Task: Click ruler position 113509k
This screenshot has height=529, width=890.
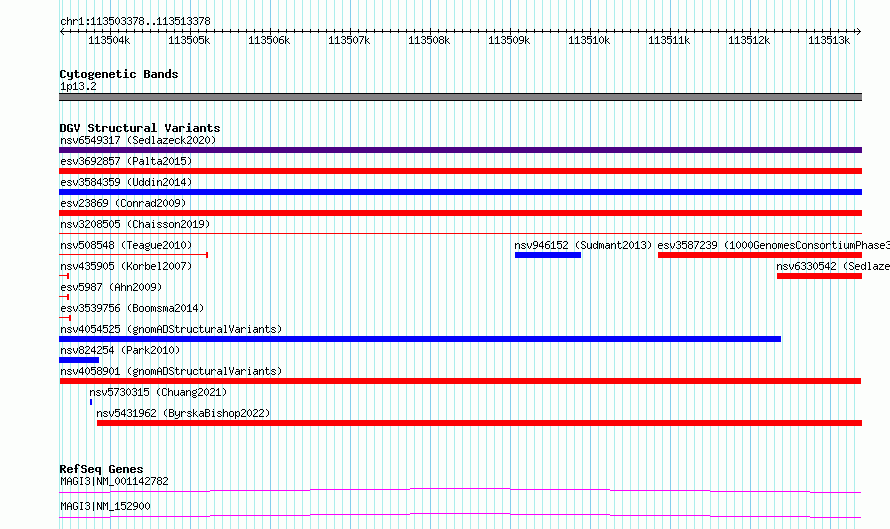Action: 509,40
